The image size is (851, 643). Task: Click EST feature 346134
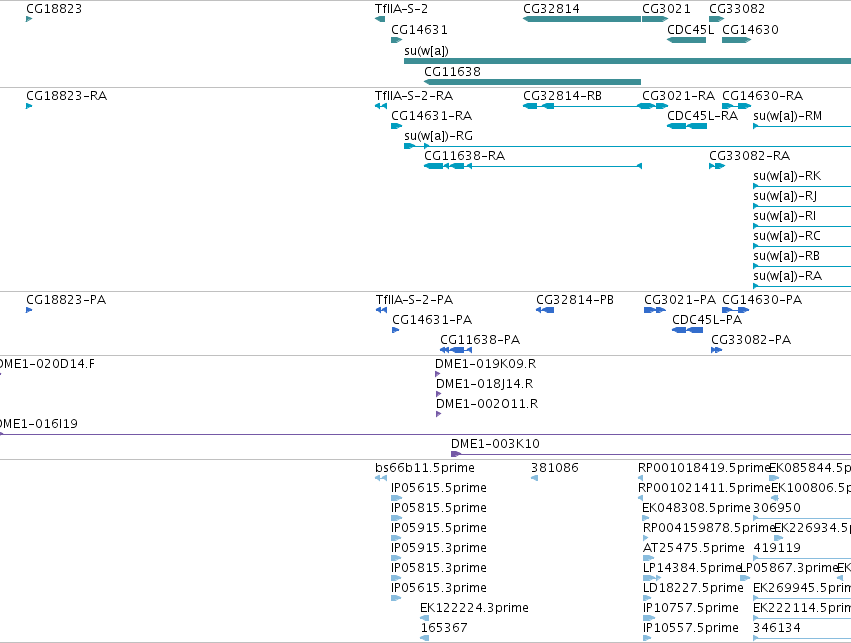(x=777, y=628)
